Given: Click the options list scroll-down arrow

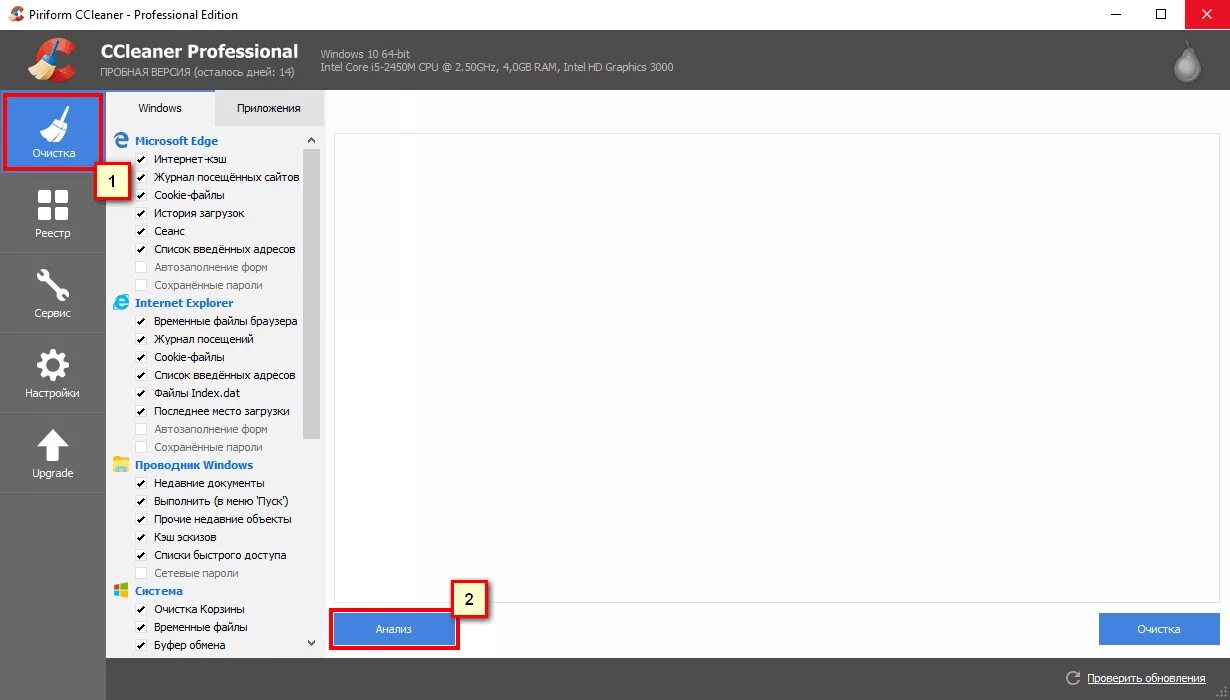Looking at the screenshot, I should point(311,643).
